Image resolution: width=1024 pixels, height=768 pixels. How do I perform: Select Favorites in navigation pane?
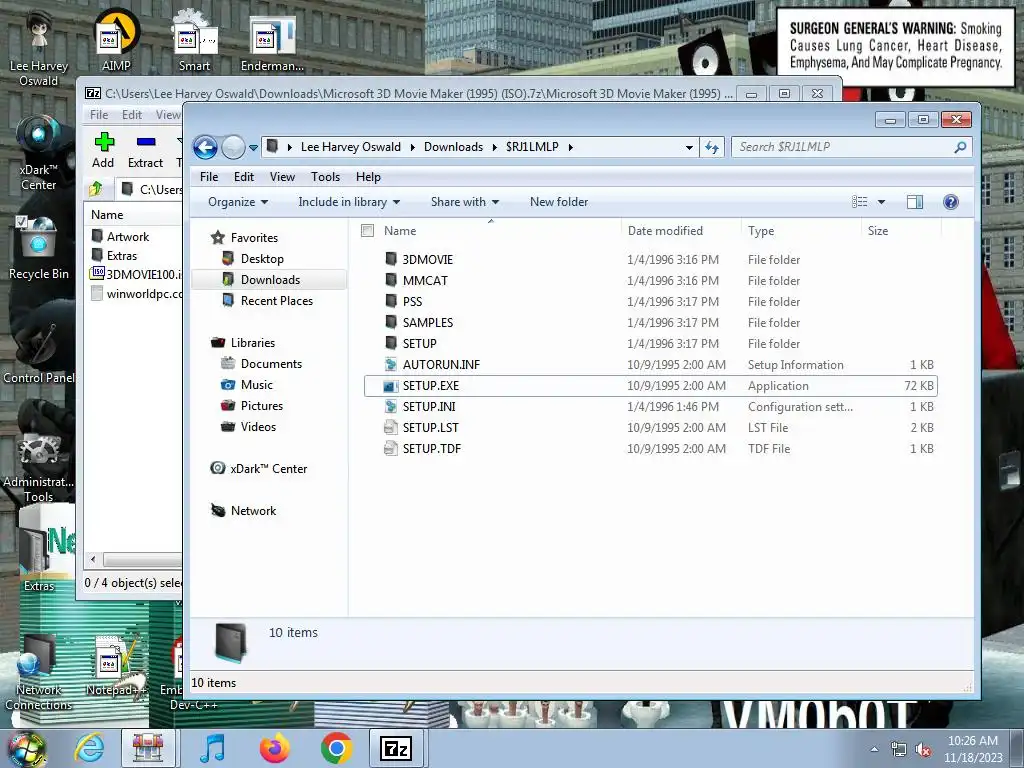pos(254,238)
